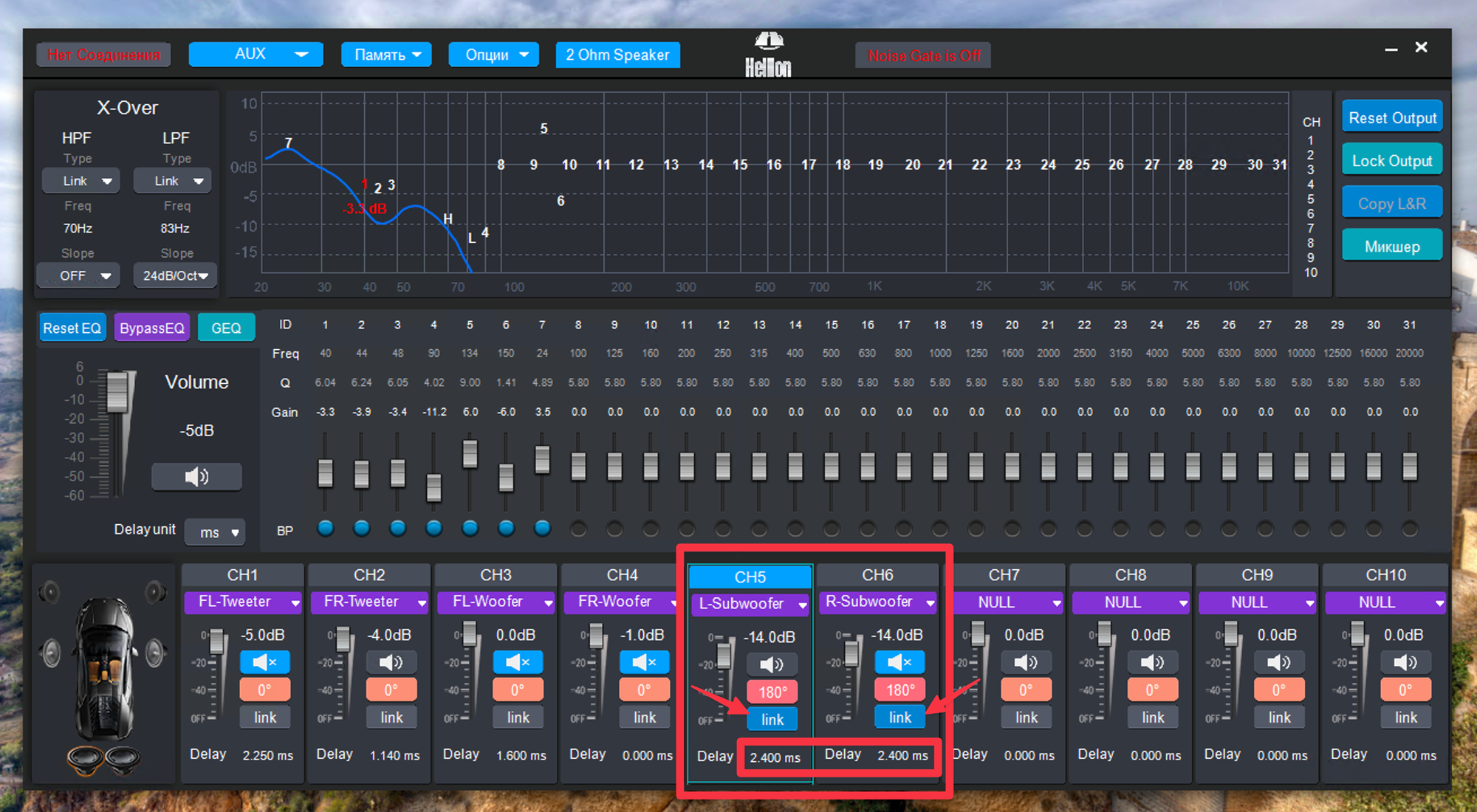Image resolution: width=1477 pixels, height=812 pixels.
Task: Expand the LPF slope 24dB/Oct dropdown
Action: tap(175, 275)
